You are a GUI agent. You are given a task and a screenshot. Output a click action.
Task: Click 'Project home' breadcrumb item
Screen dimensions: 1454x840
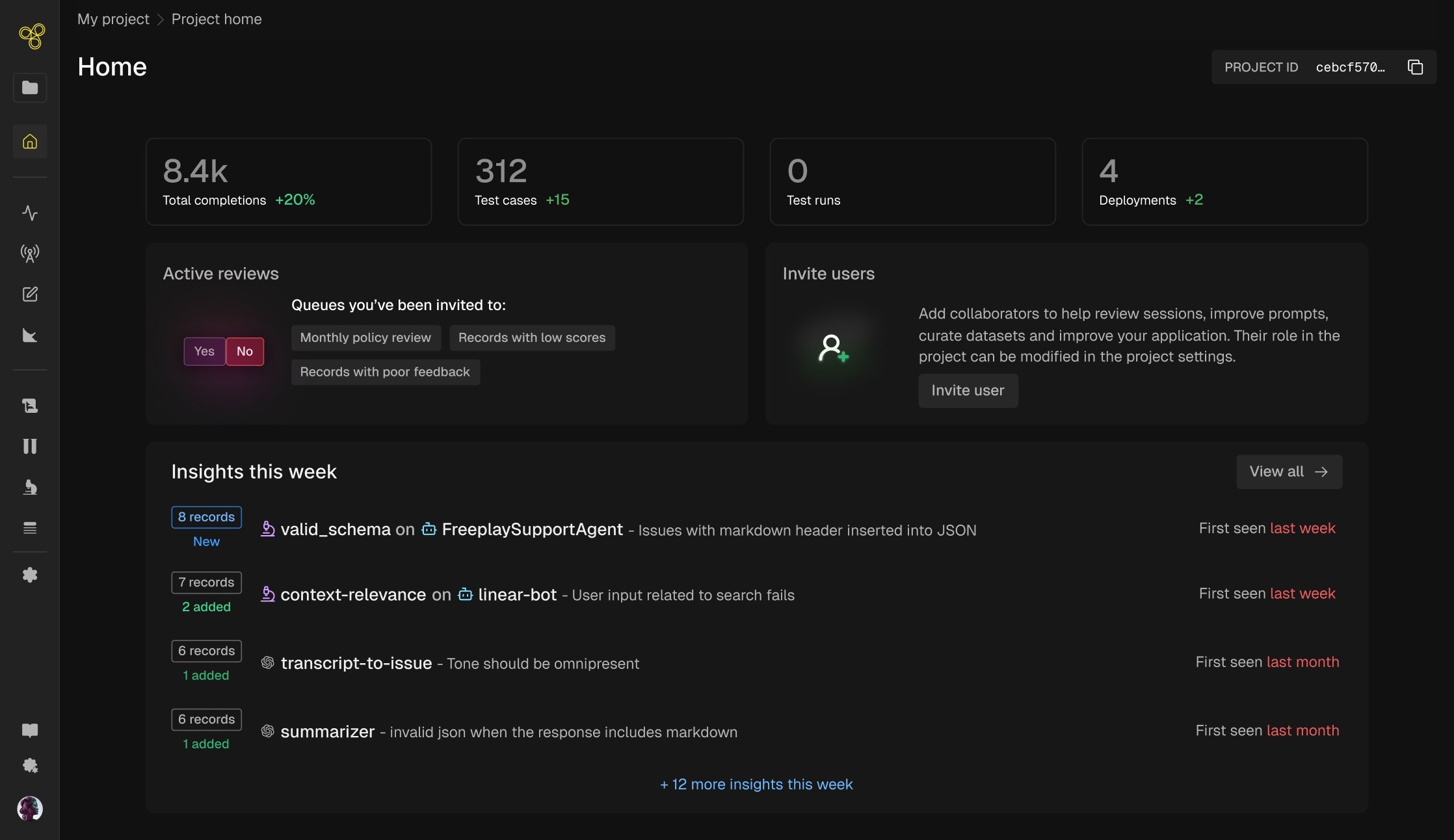[217, 19]
